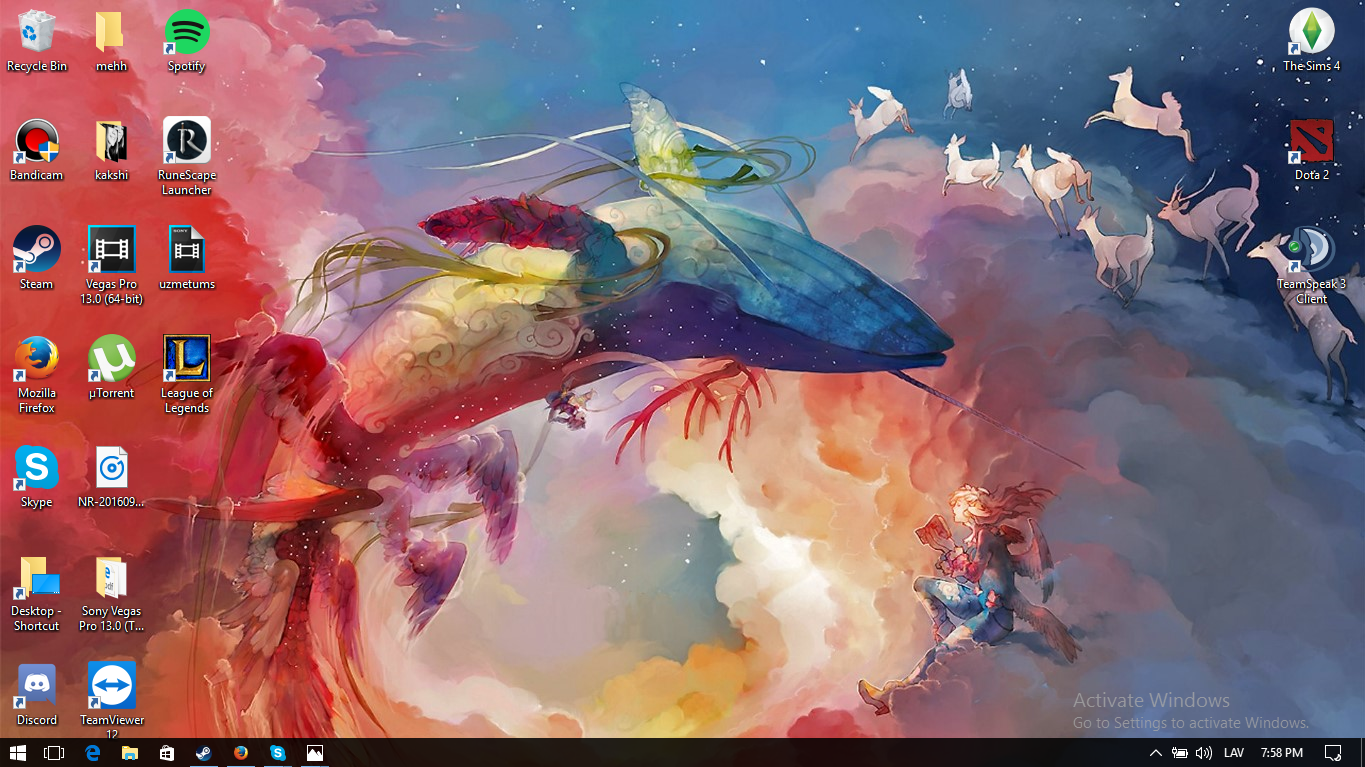Switch to Steam on the taskbar

203,752
